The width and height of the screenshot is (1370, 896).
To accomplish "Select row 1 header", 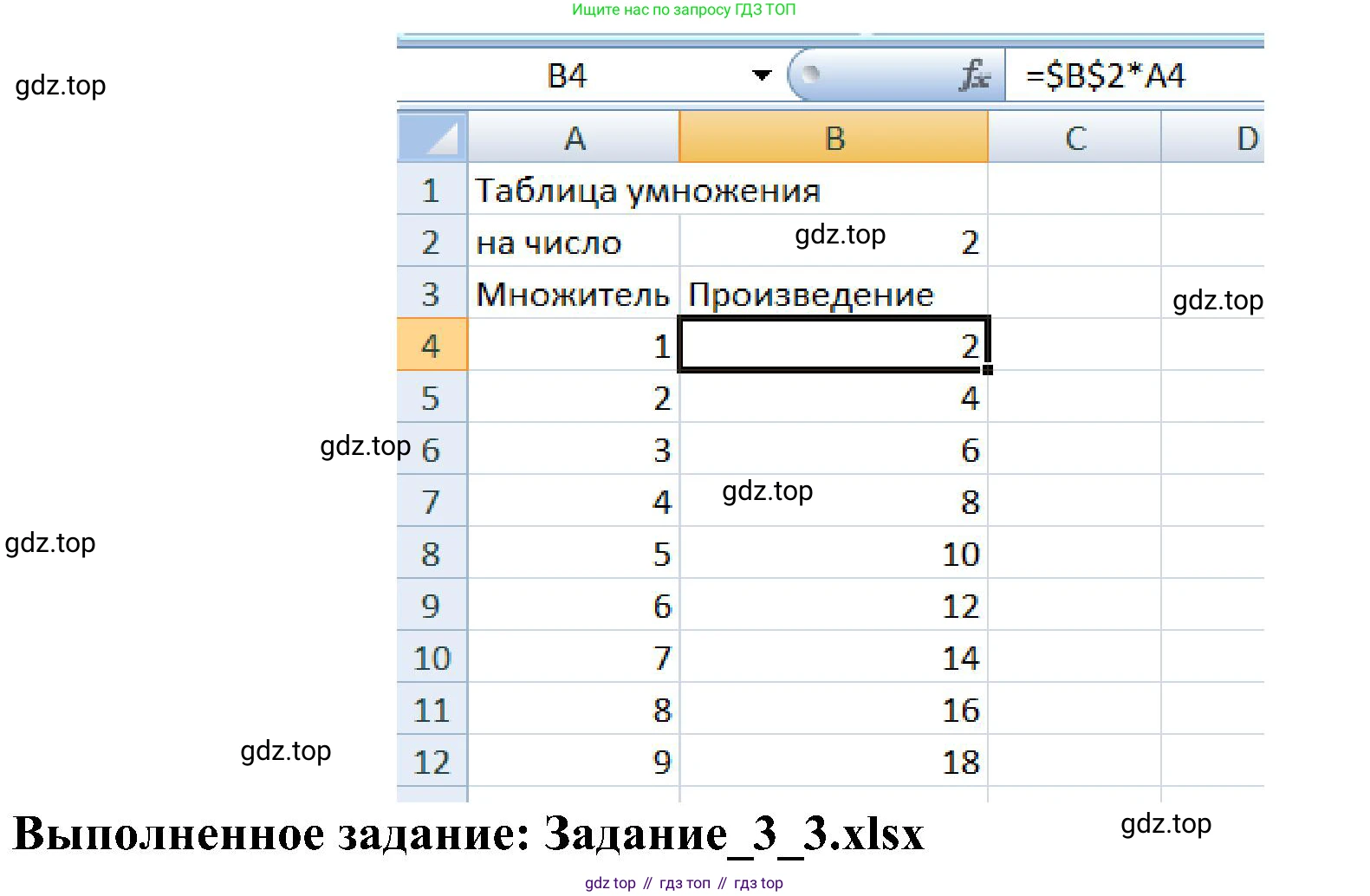I will (x=432, y=190).
